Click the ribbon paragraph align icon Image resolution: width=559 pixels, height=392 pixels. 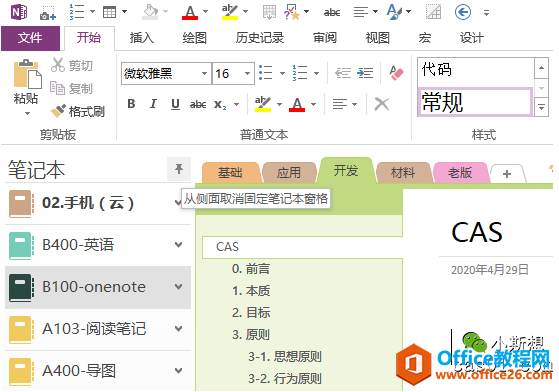[x=340, y=104]
